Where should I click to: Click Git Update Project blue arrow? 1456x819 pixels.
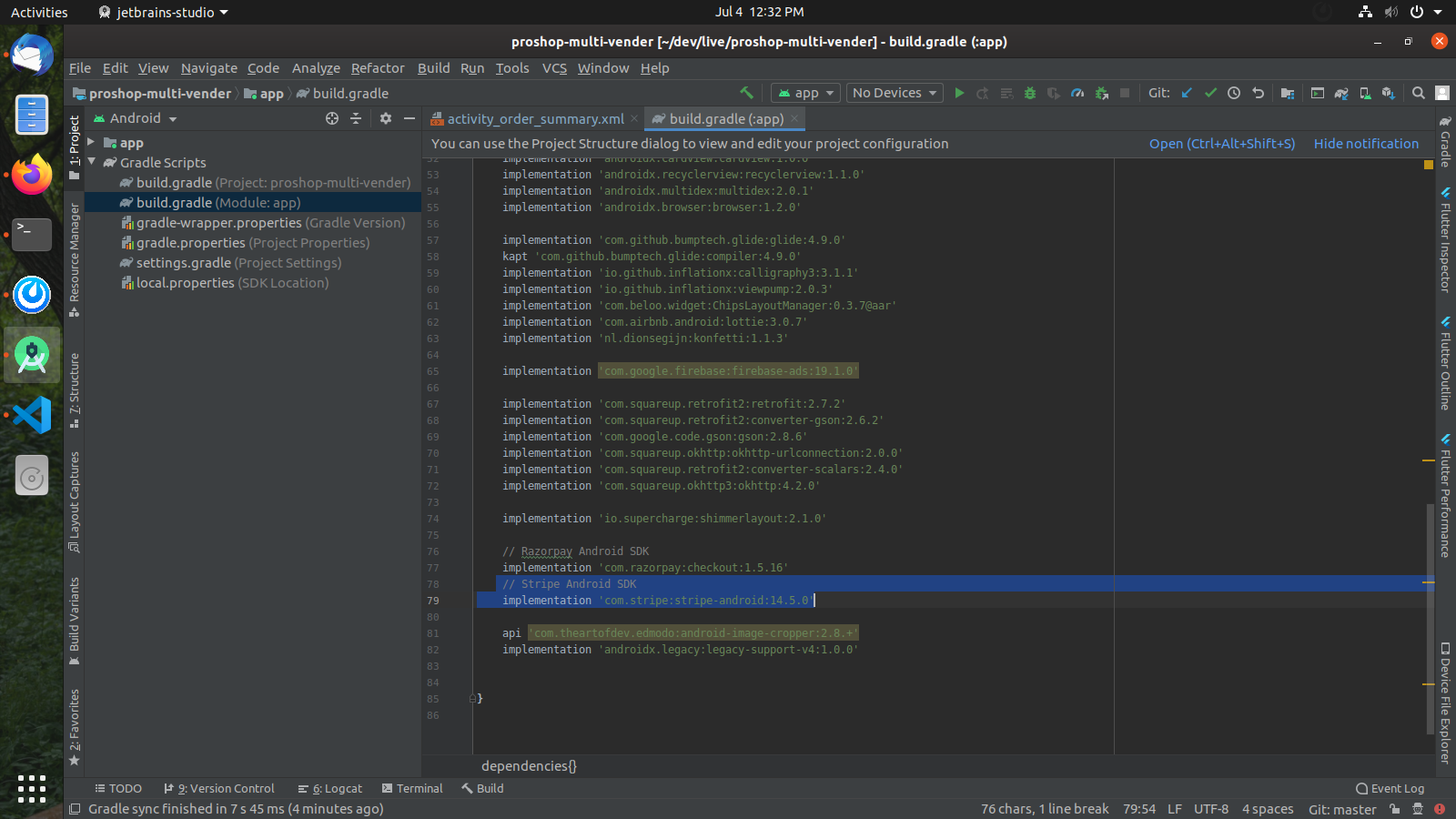click(1187, 93)
